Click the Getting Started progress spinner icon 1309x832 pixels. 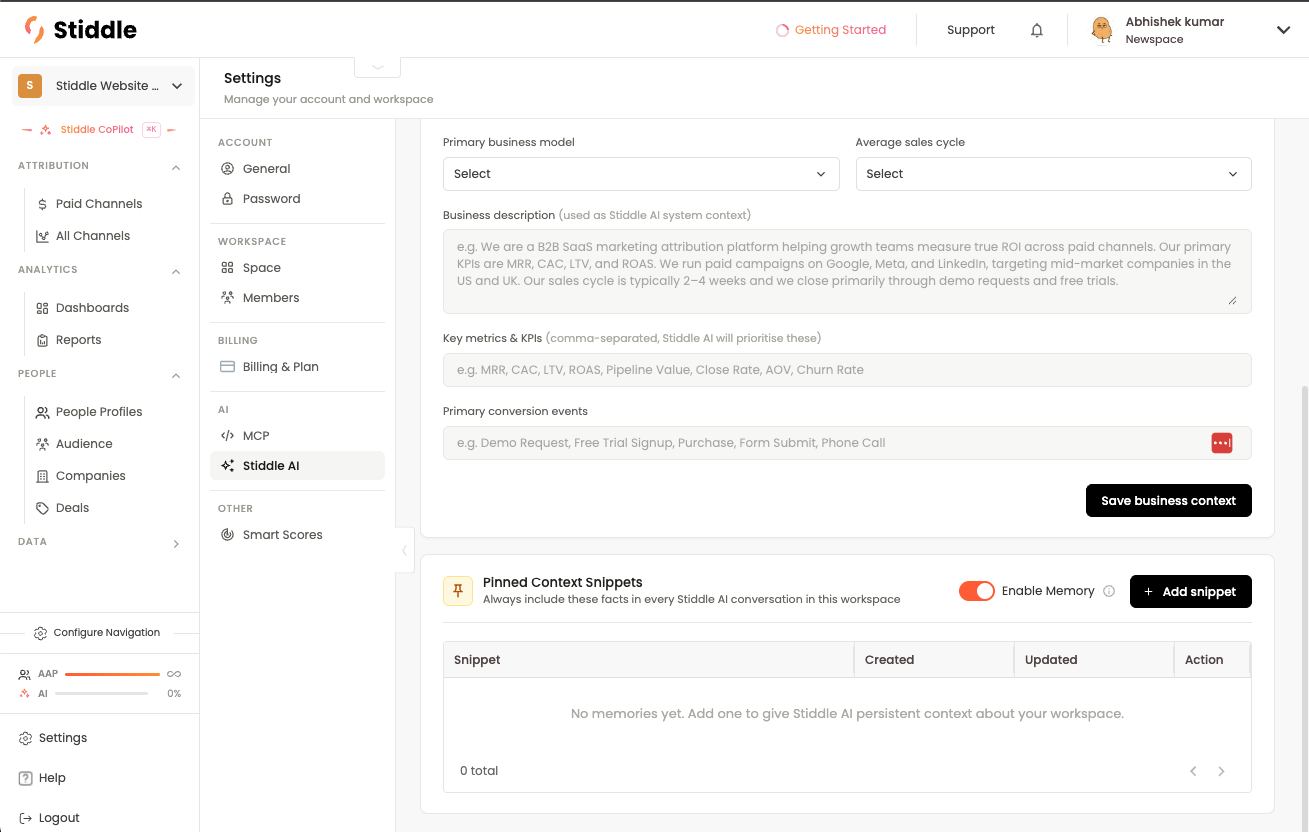(783, 30)
